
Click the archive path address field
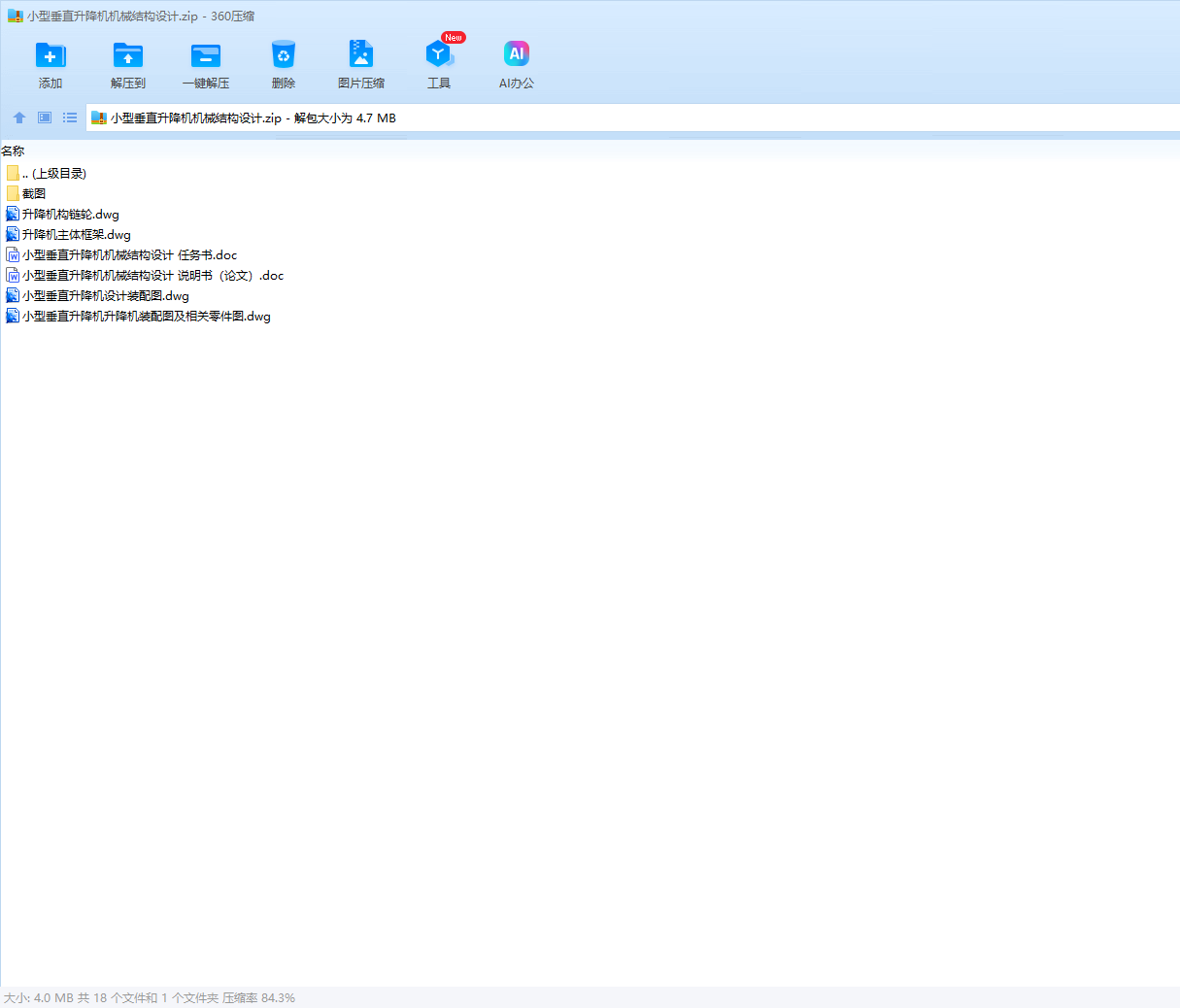633,118
